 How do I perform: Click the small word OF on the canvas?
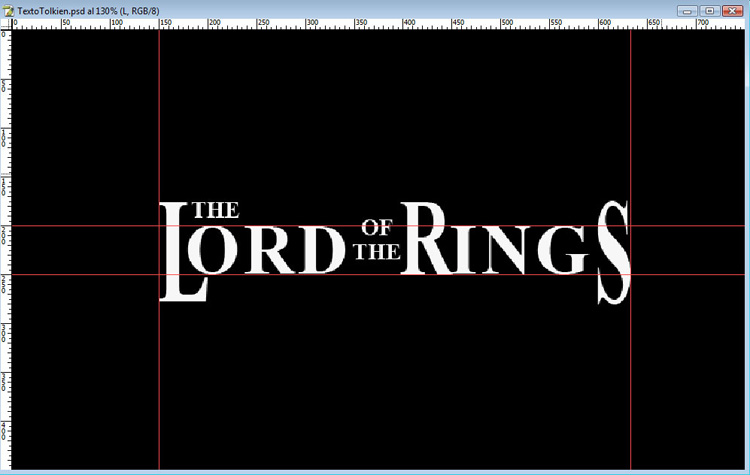377,228
